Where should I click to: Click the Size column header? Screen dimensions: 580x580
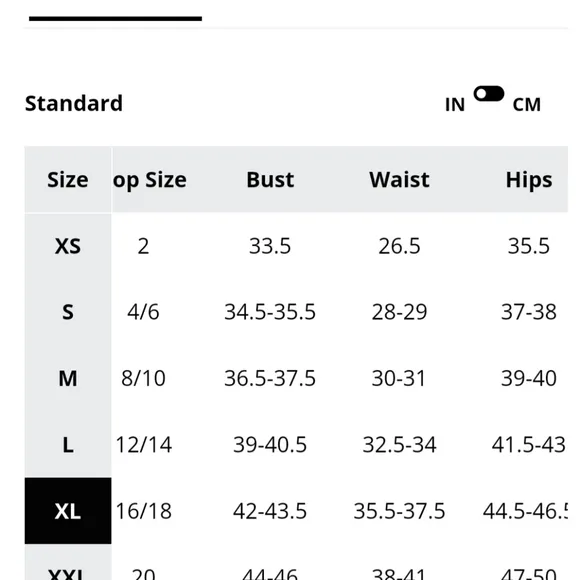point(68,180)
